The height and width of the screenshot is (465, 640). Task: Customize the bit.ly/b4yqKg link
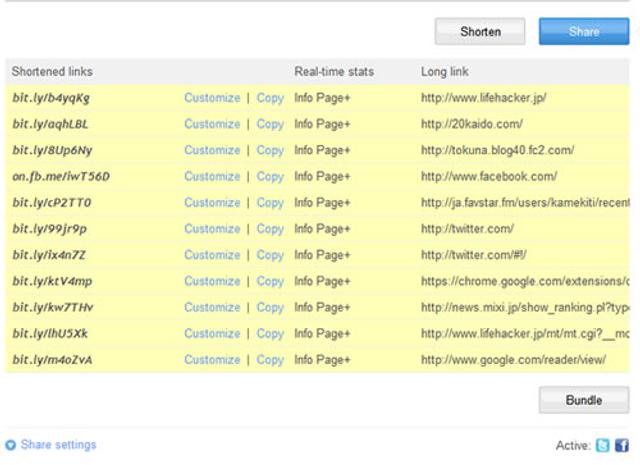coord(212,98)
